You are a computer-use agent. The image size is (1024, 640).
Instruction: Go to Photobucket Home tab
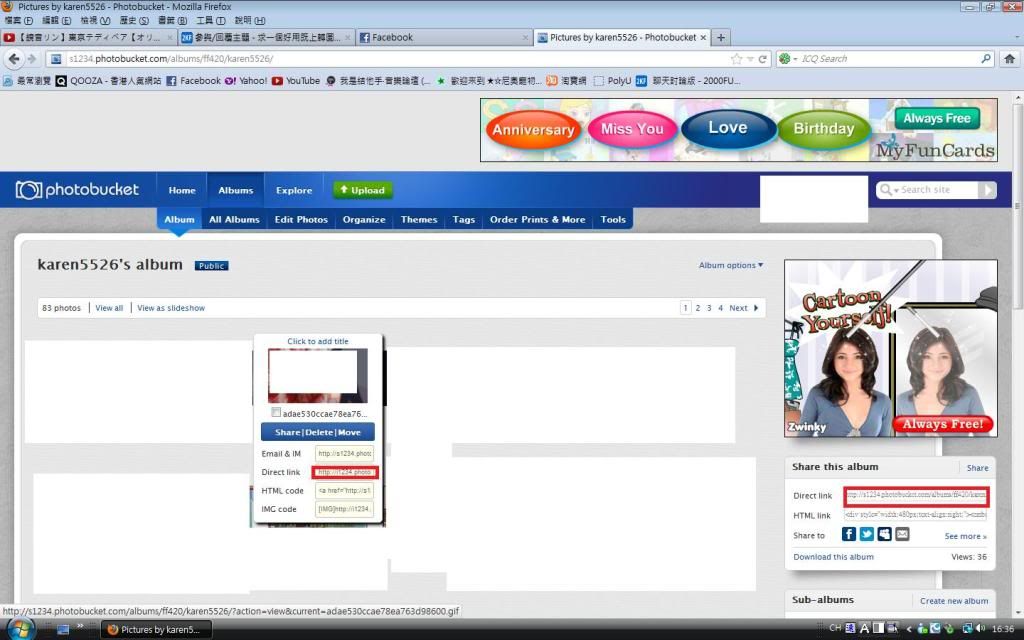point(182,190)
